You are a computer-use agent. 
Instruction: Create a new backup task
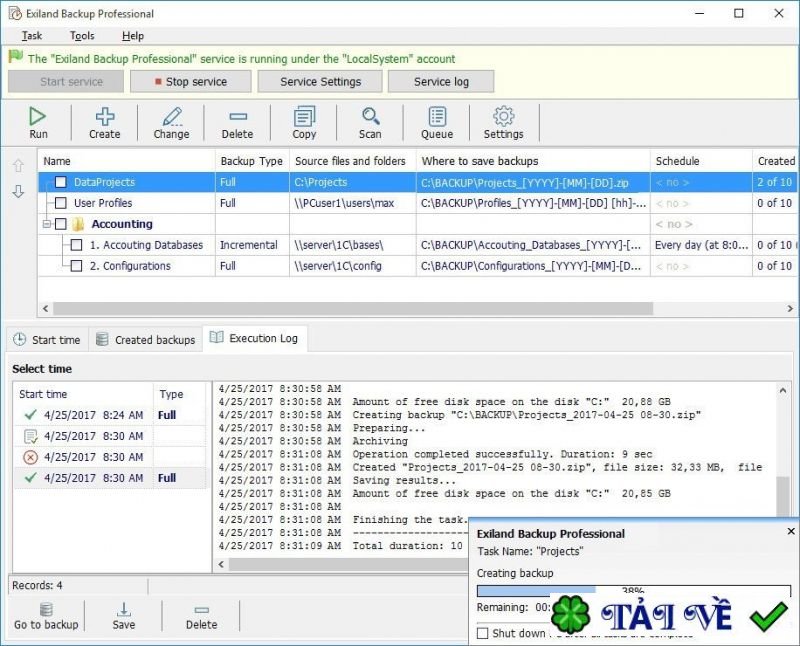click(x=105, y=122)
